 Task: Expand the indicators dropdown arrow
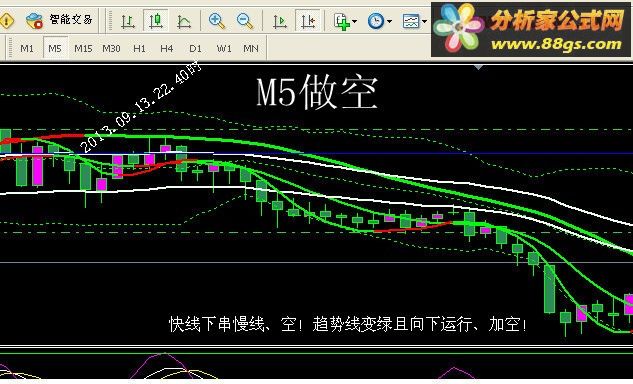(x=354, y=21)
